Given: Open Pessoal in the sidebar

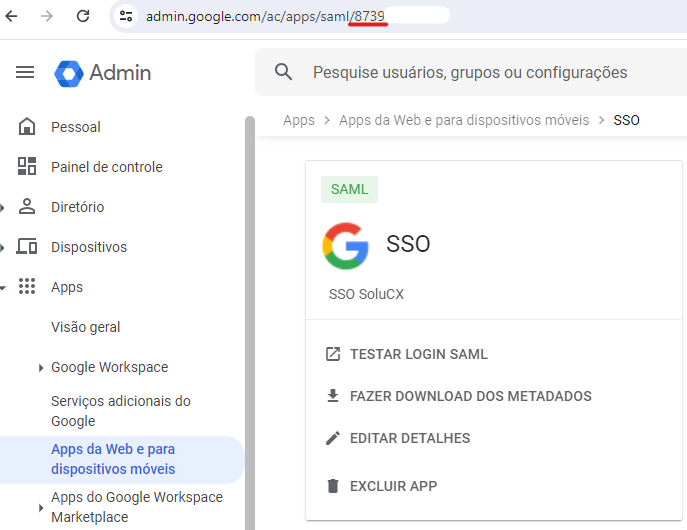Looking at the screenshot, I should [x=75, y=127].
